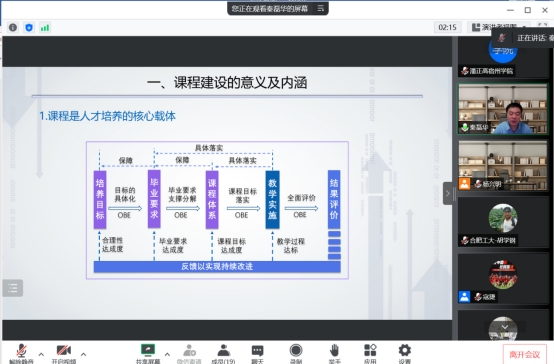Expand share screen options arrow
This screenshot has height=364, width=554.
pos(167,354)
